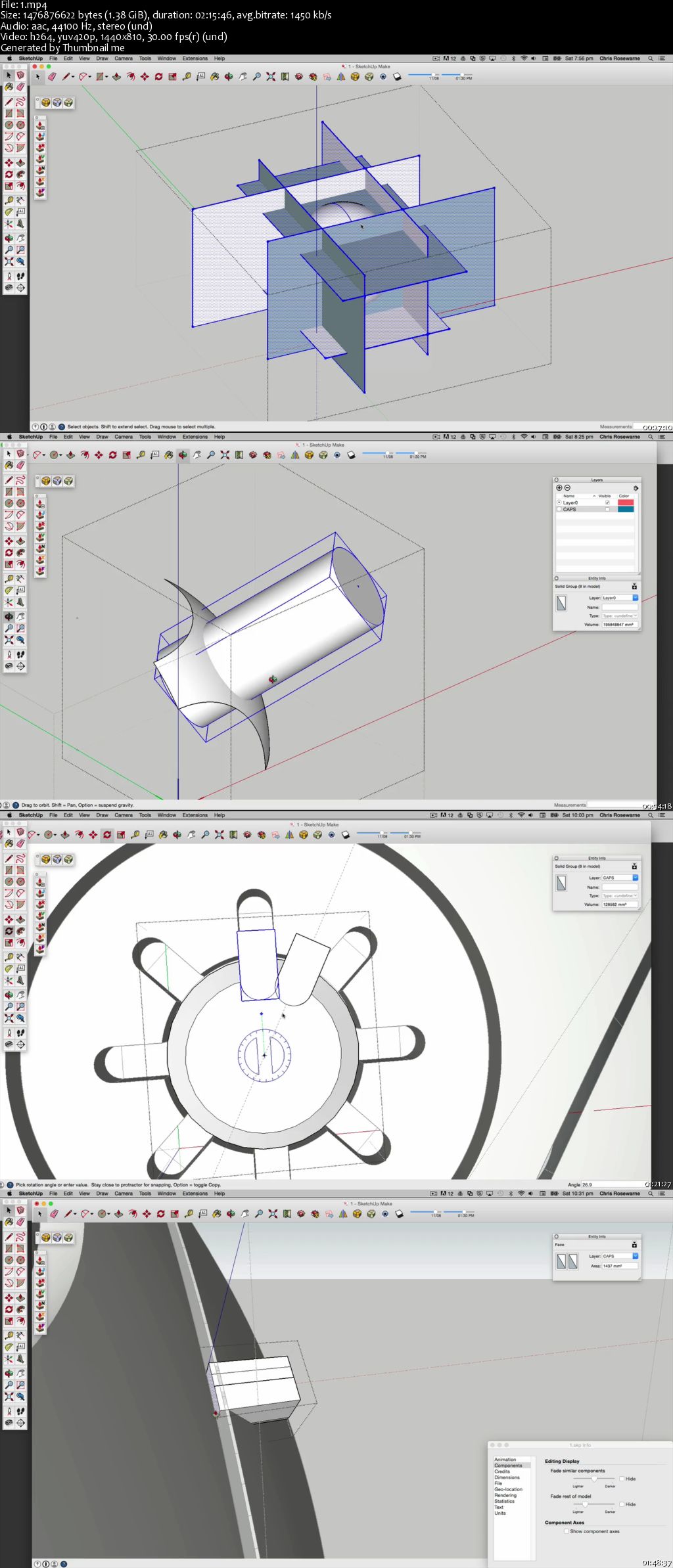Click the add layer plus icon
This screenshot has height=1568, width=673.
click(559, 487)
